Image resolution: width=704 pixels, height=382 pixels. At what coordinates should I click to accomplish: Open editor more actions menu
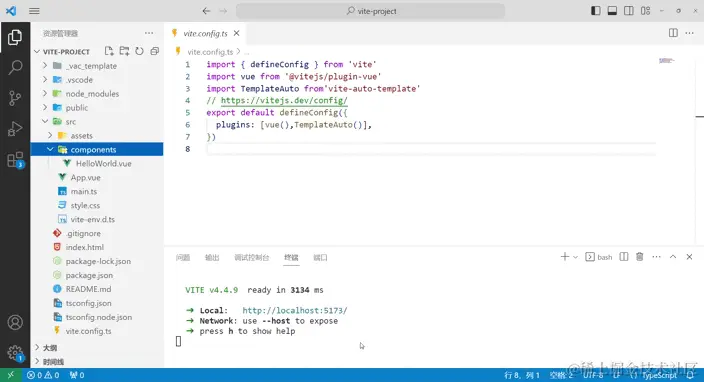point(689,33)
